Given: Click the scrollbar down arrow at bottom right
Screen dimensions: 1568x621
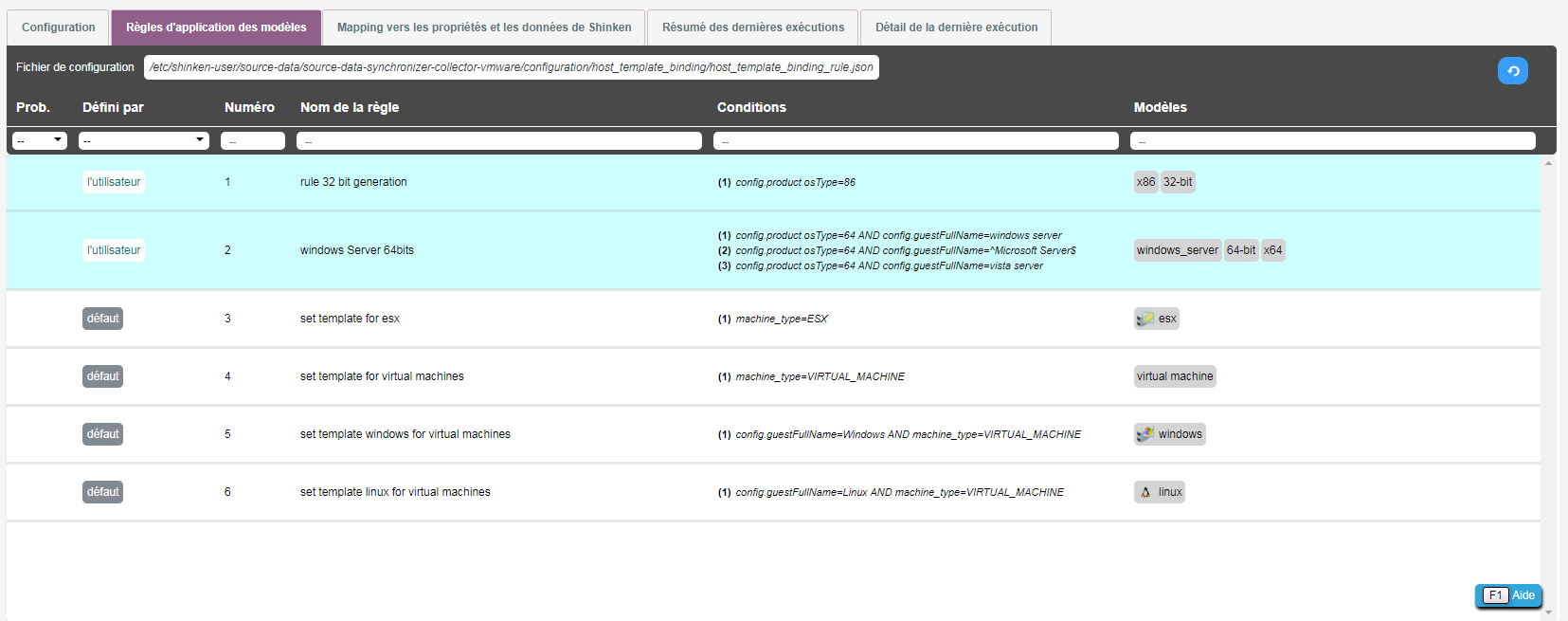Looking at the screenshot, I should click(x=1548, y=612).
